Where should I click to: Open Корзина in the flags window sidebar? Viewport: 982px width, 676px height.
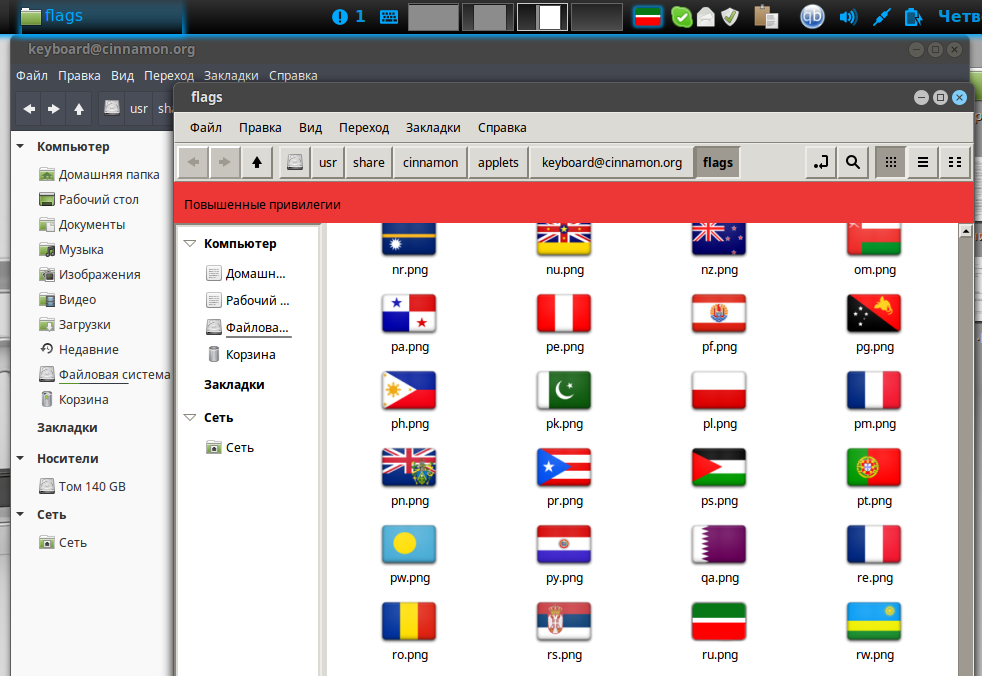pyautogui.click(x=250, y=354)
